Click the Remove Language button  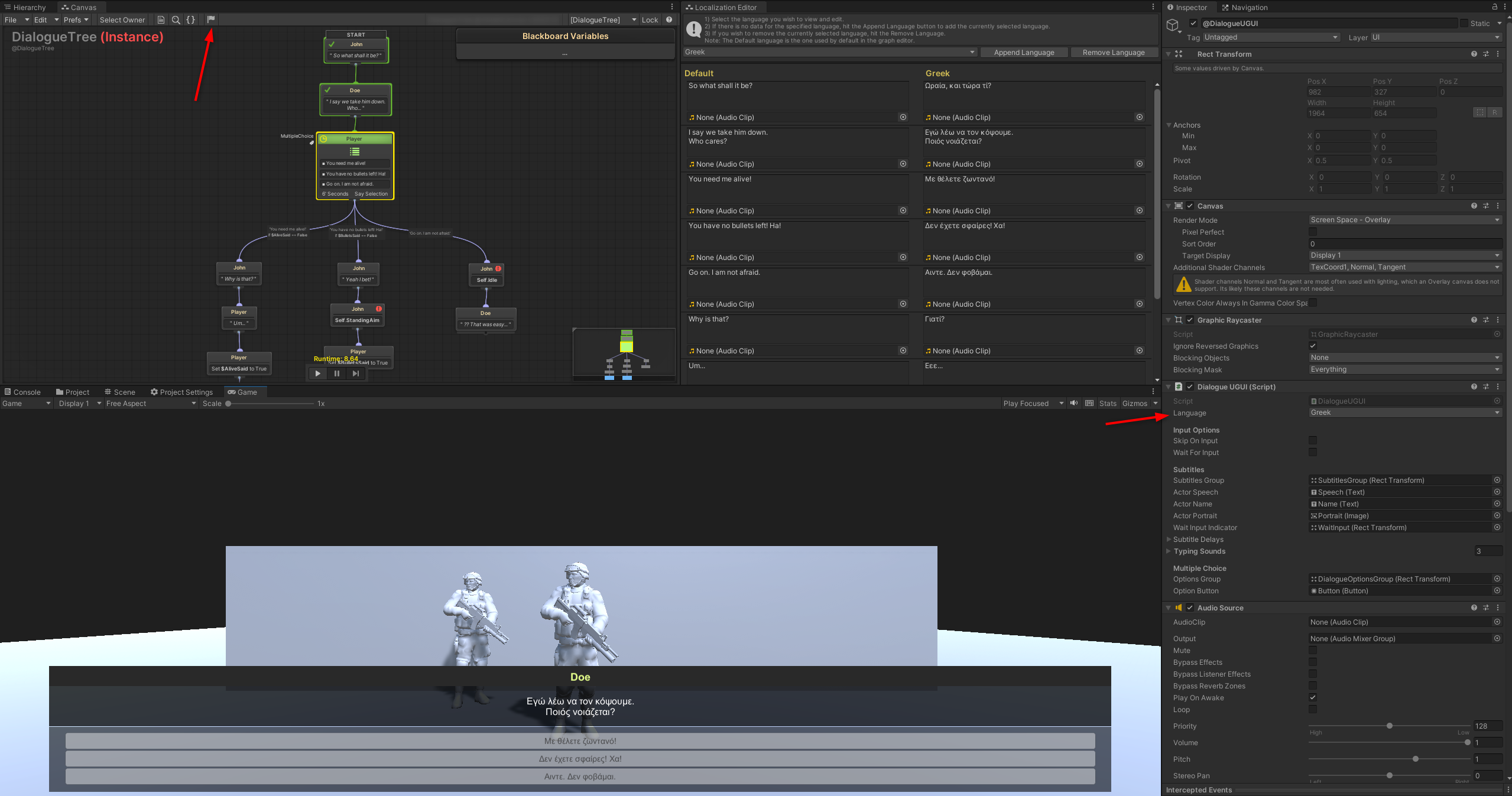click(x=1113, y=52)
